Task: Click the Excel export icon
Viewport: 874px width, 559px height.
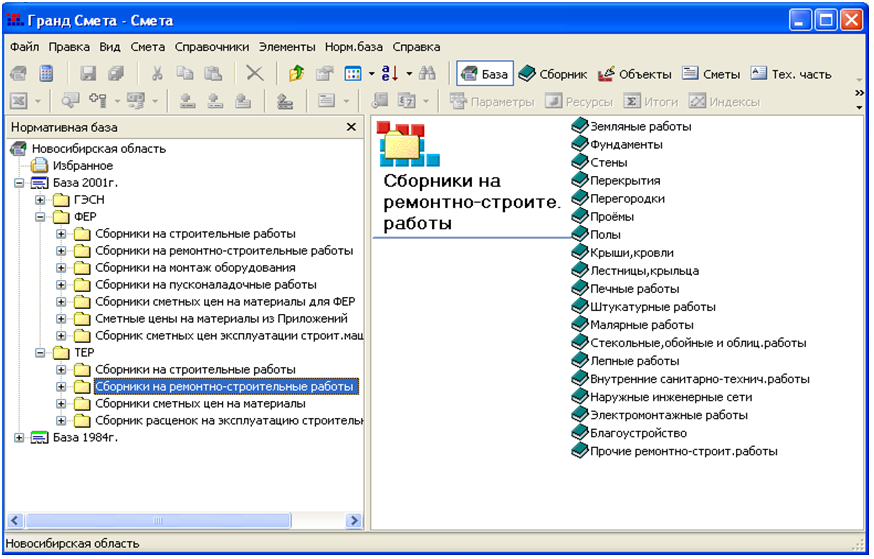Action: 19,101
